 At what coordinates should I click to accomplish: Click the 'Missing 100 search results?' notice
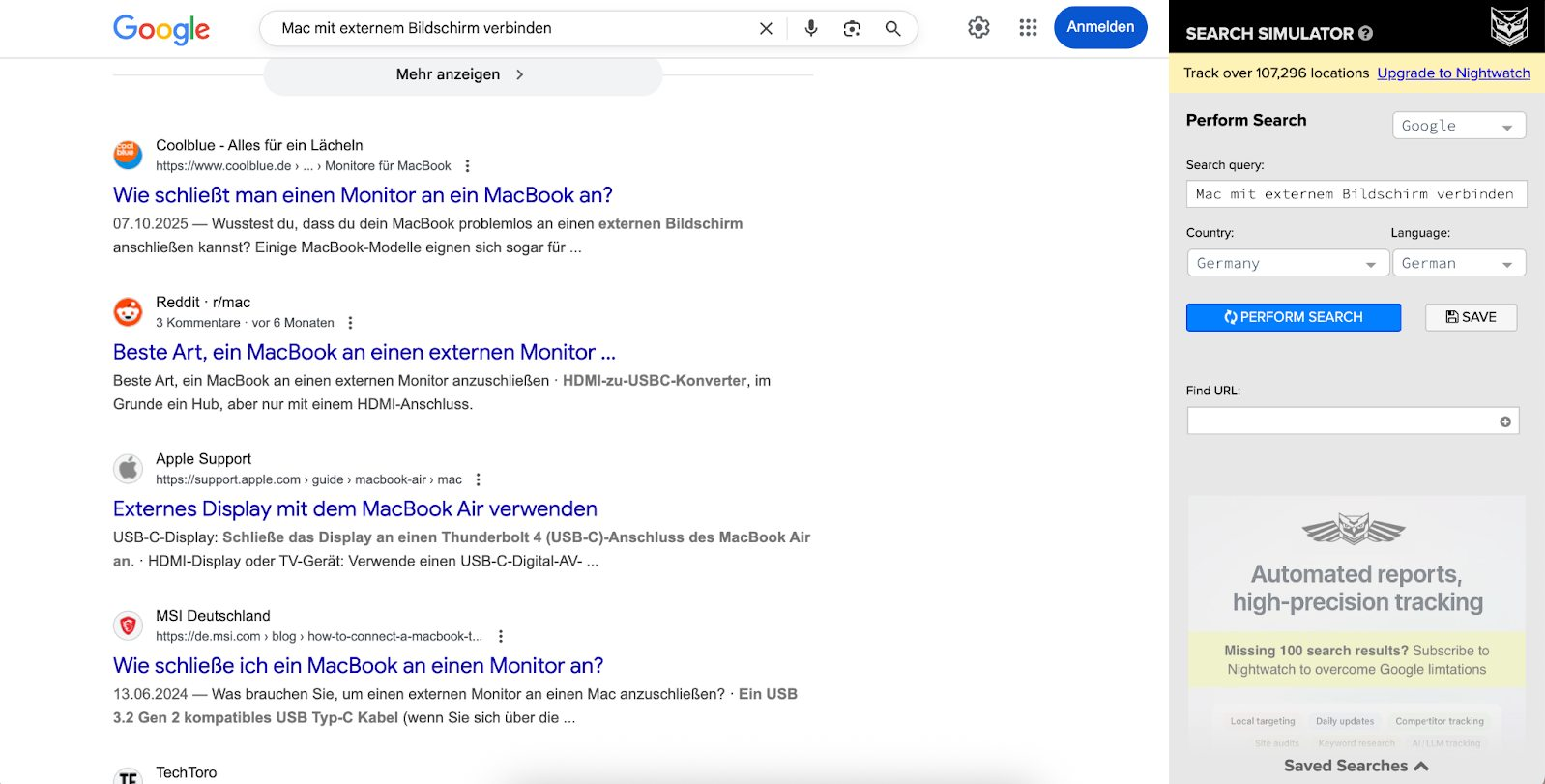point(1356,660)
